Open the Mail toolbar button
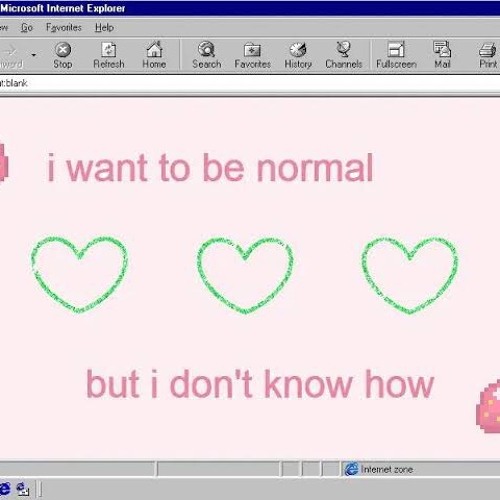500x500 pixels. click(x=442, y=55)
